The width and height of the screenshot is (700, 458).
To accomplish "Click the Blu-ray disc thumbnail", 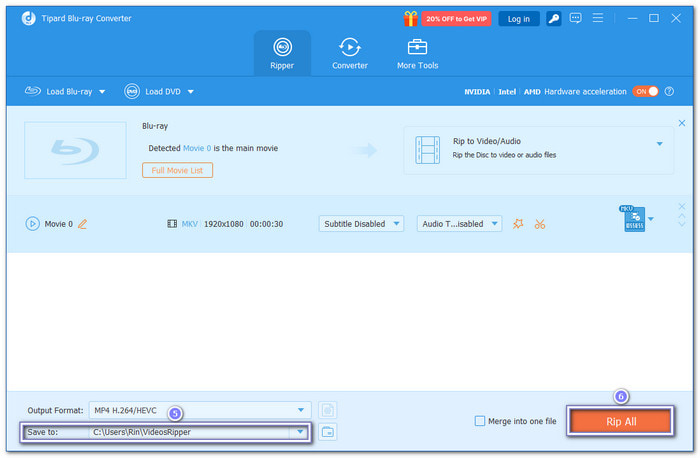I will (75, 150).
